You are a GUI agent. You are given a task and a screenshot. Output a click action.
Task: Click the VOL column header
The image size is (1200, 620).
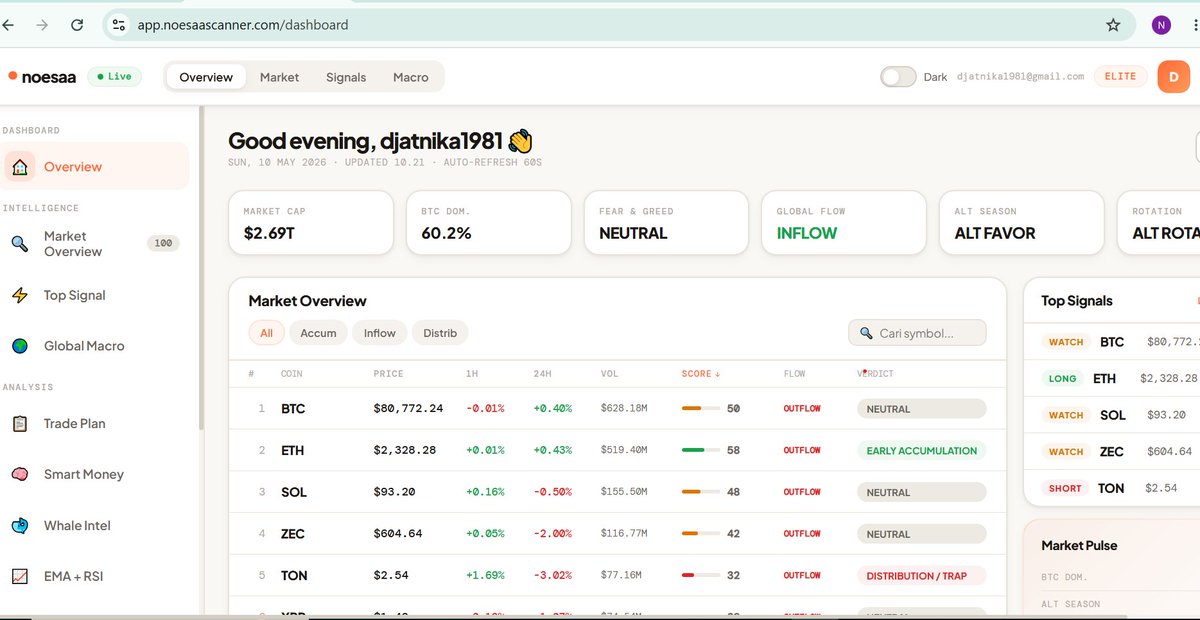pyautogui.click(x=610, y=374)
